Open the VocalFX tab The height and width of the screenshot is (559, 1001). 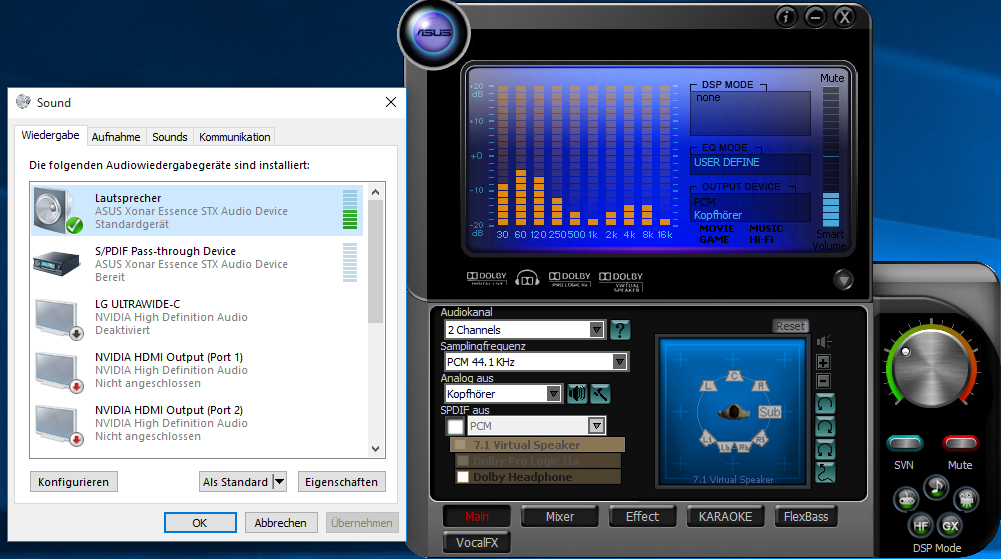pos(477,542)
